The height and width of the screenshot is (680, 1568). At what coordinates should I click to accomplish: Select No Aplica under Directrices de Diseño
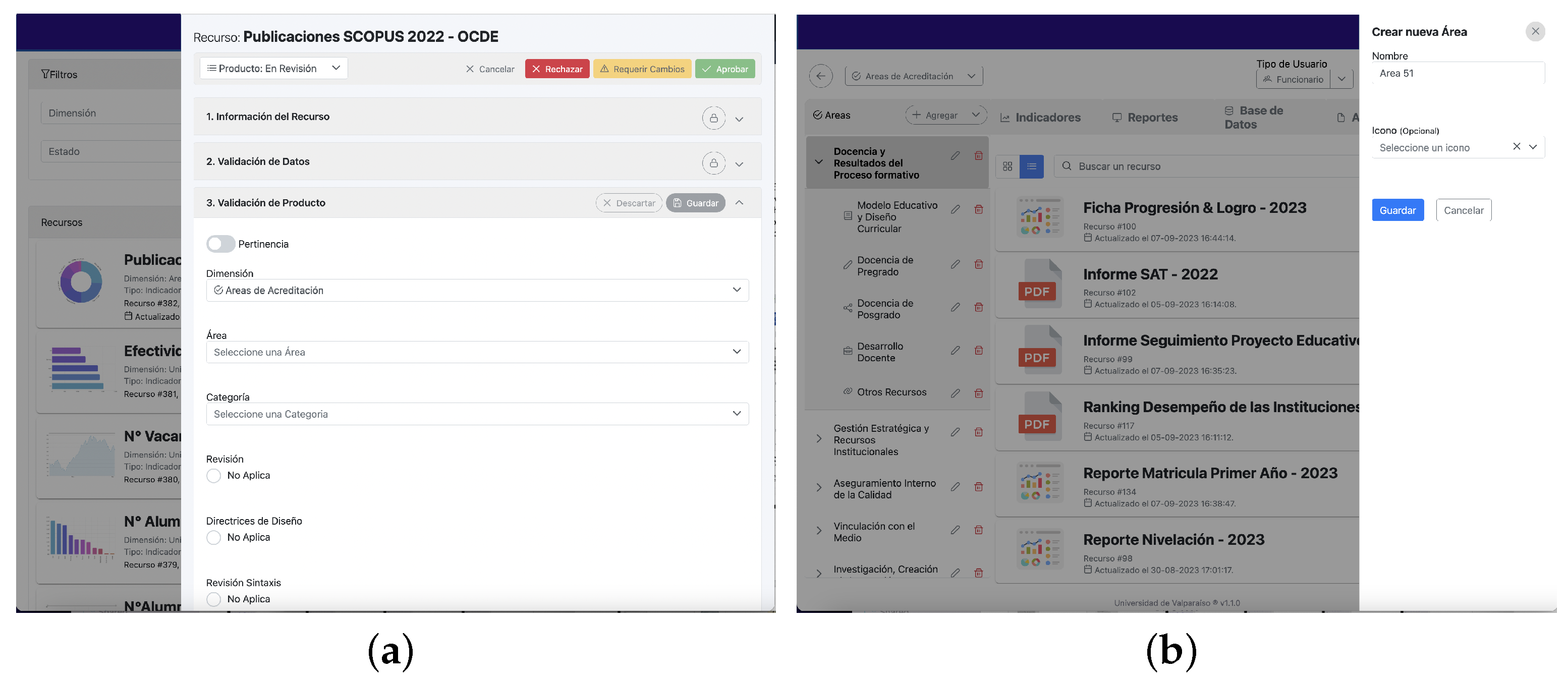pyautogui.click(x=213, y=538)
